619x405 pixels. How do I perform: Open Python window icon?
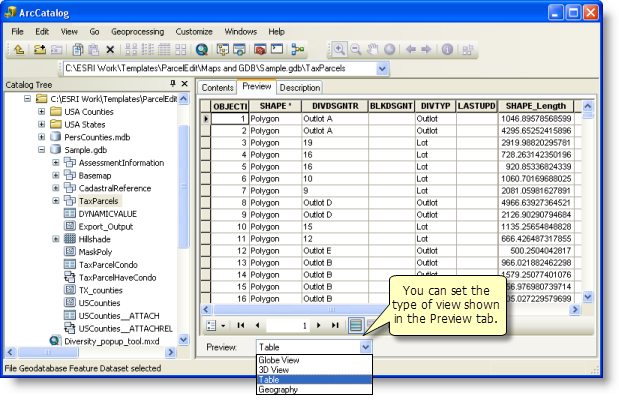(x=277, y=49)
